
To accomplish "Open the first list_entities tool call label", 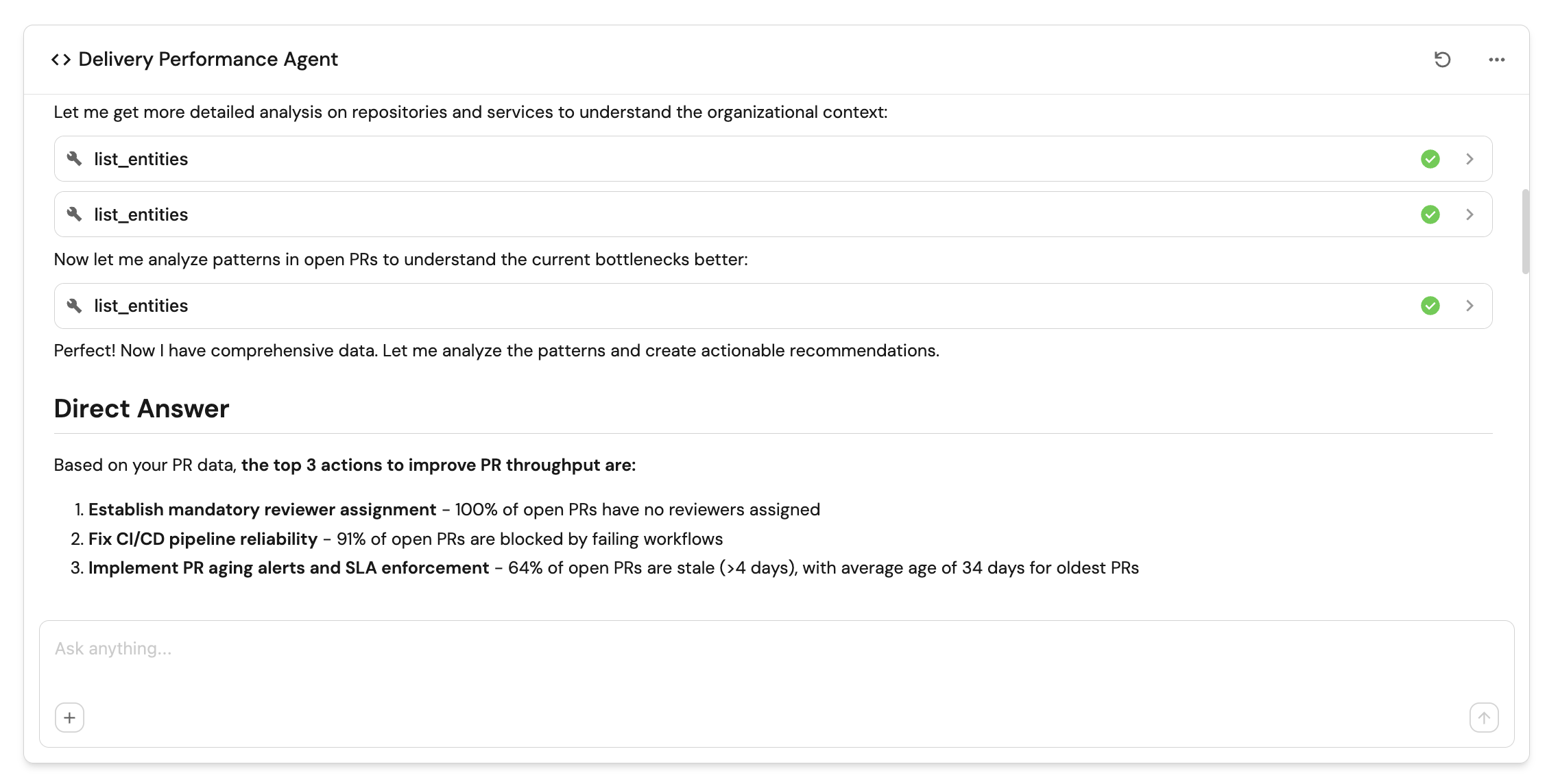I will pos(141,159).
